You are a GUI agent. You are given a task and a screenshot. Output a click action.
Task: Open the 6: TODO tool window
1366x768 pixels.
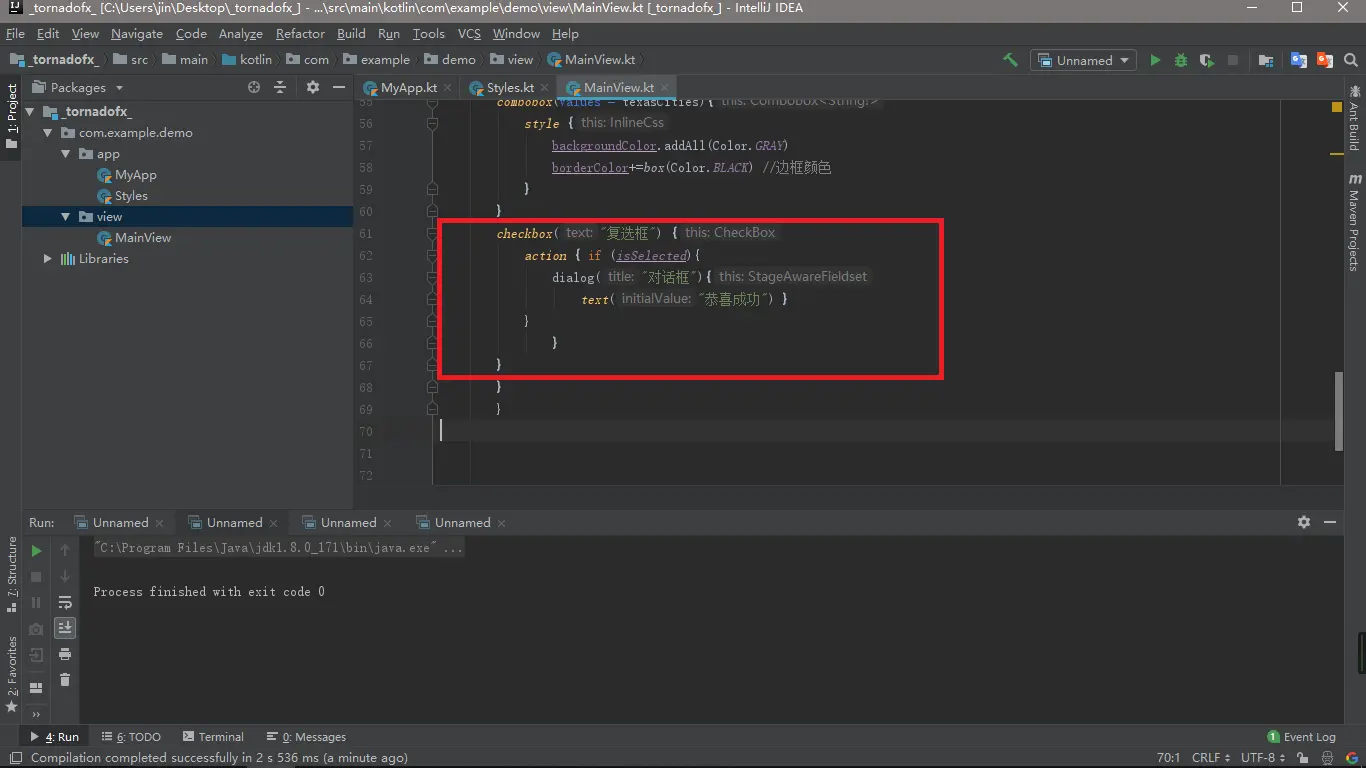point(130,737)
